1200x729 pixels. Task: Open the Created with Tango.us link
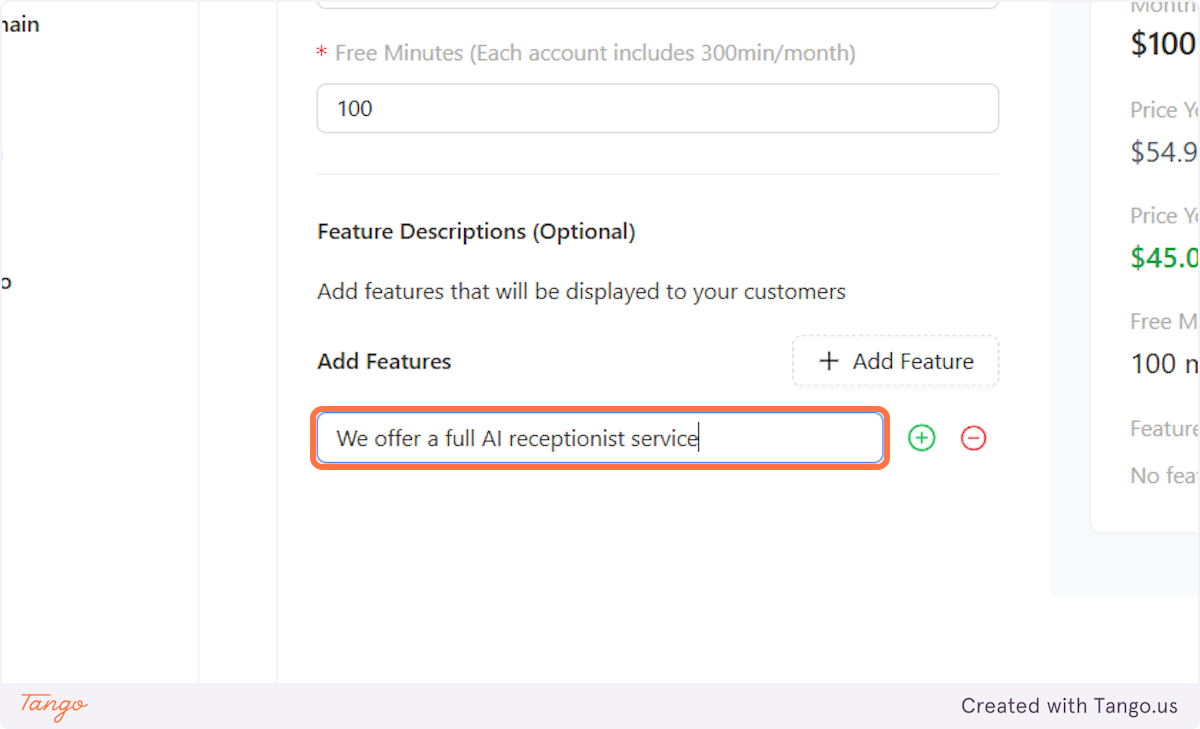click(1069, 705)
